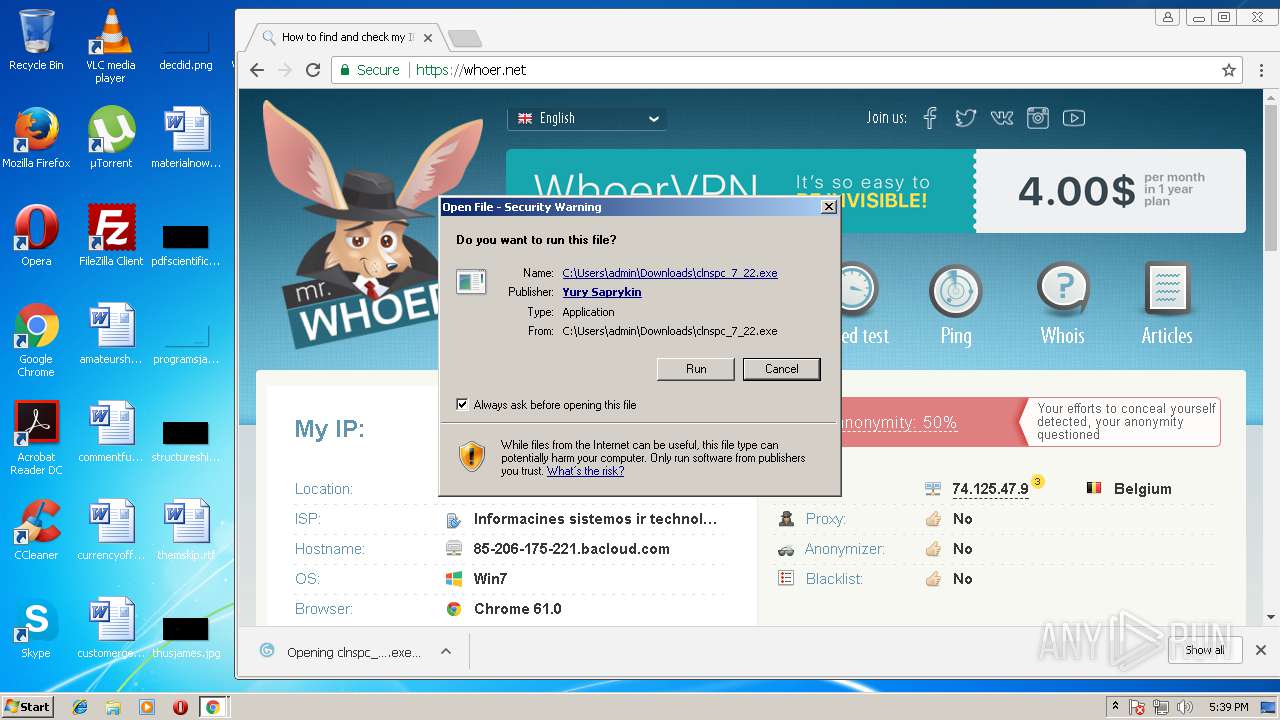Screen dimensions: 1280x720
Task: Open the currencyoff document file
Action: click(111, 529)
